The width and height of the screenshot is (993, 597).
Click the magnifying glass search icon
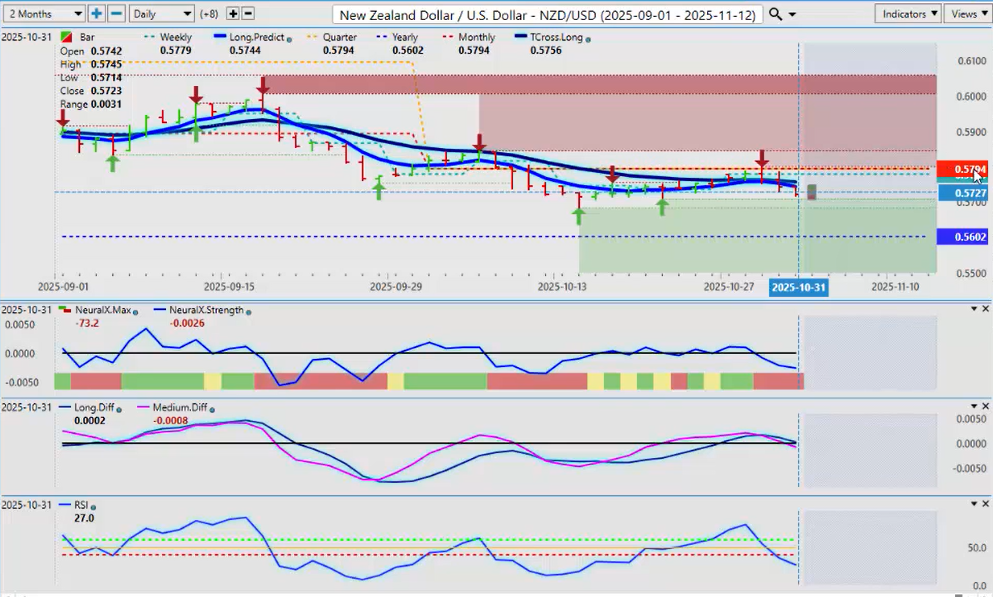click(776, 14)
